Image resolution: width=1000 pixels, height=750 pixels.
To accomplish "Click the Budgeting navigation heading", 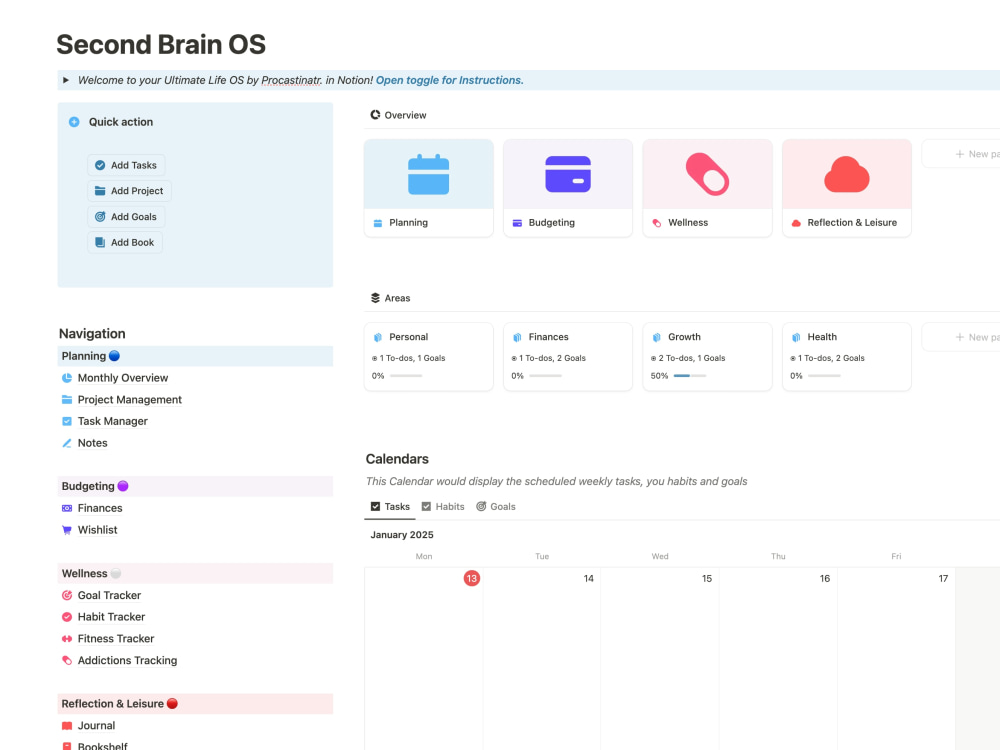I will tap(195, 486).
